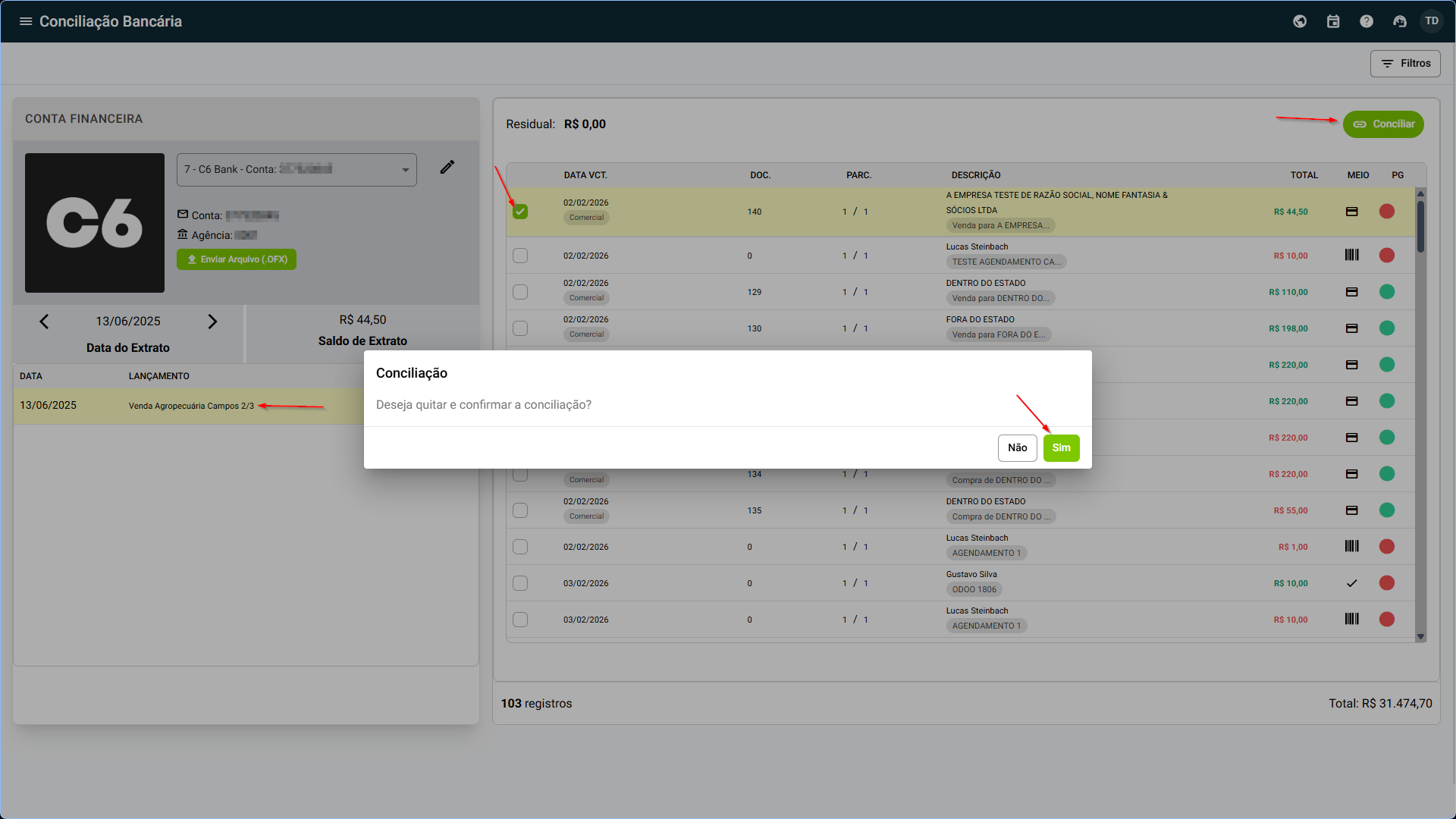Check the doc 129 DENTRO DO ESTADO row

pyautogui.click(x=520, y=292)
